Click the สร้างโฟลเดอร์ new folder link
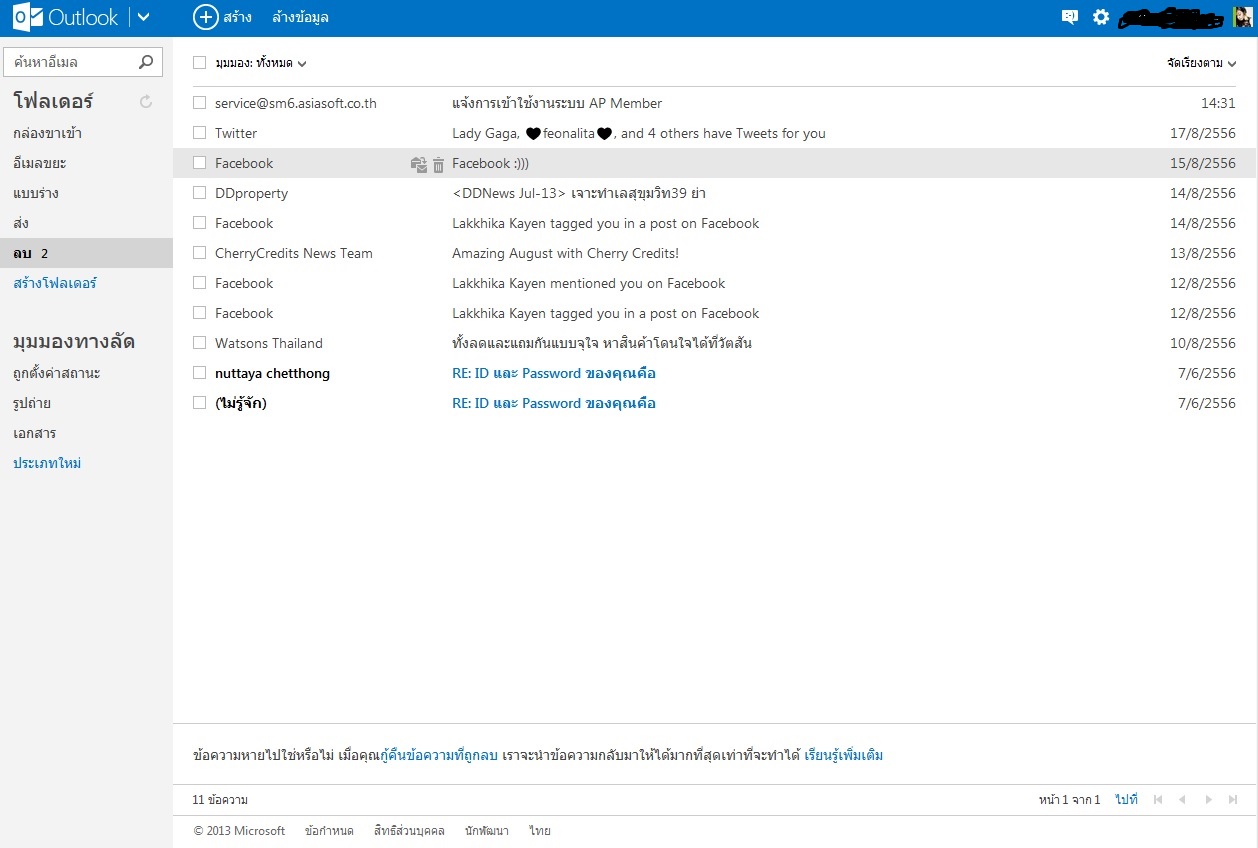Viewport: 1258px width, 848px height. [x=55, y=283]
